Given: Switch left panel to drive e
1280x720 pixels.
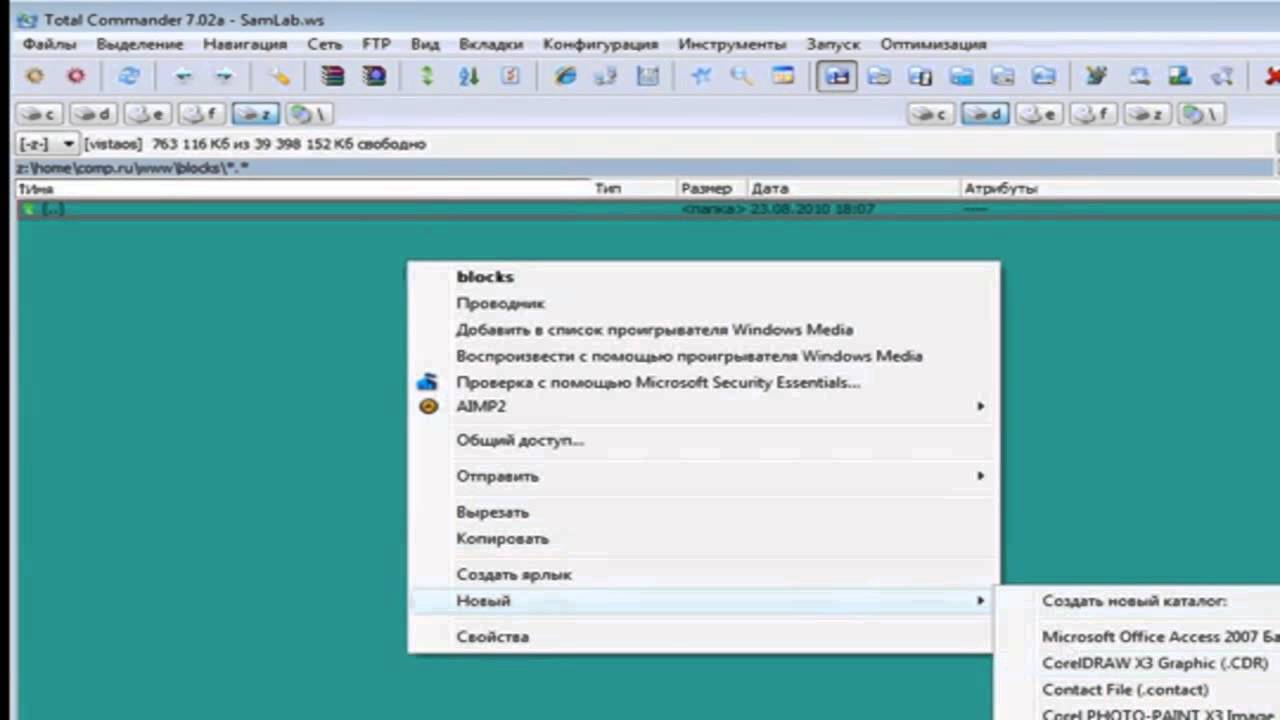Looking at the screenshot, I should click(147, 114).
